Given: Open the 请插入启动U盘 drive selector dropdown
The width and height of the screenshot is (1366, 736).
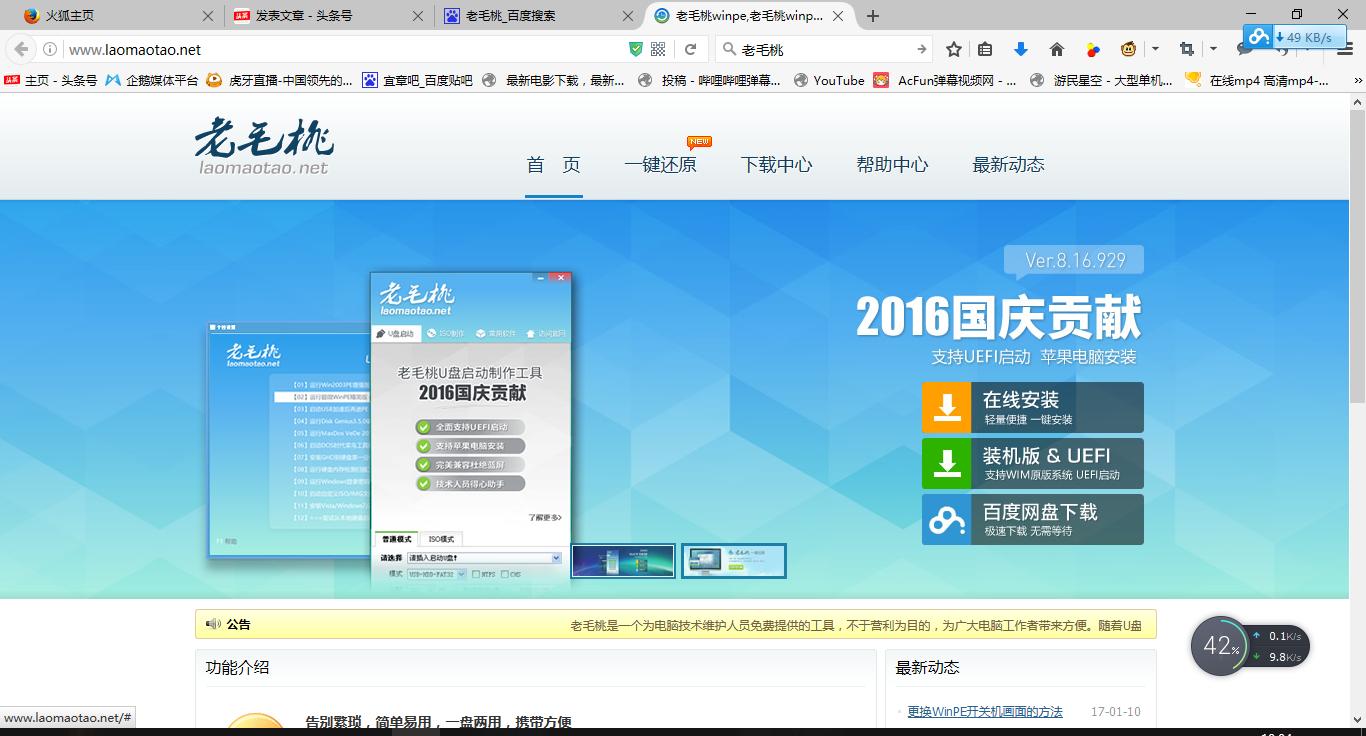Looking at the screenshot, I should click(x=556, y=558).
